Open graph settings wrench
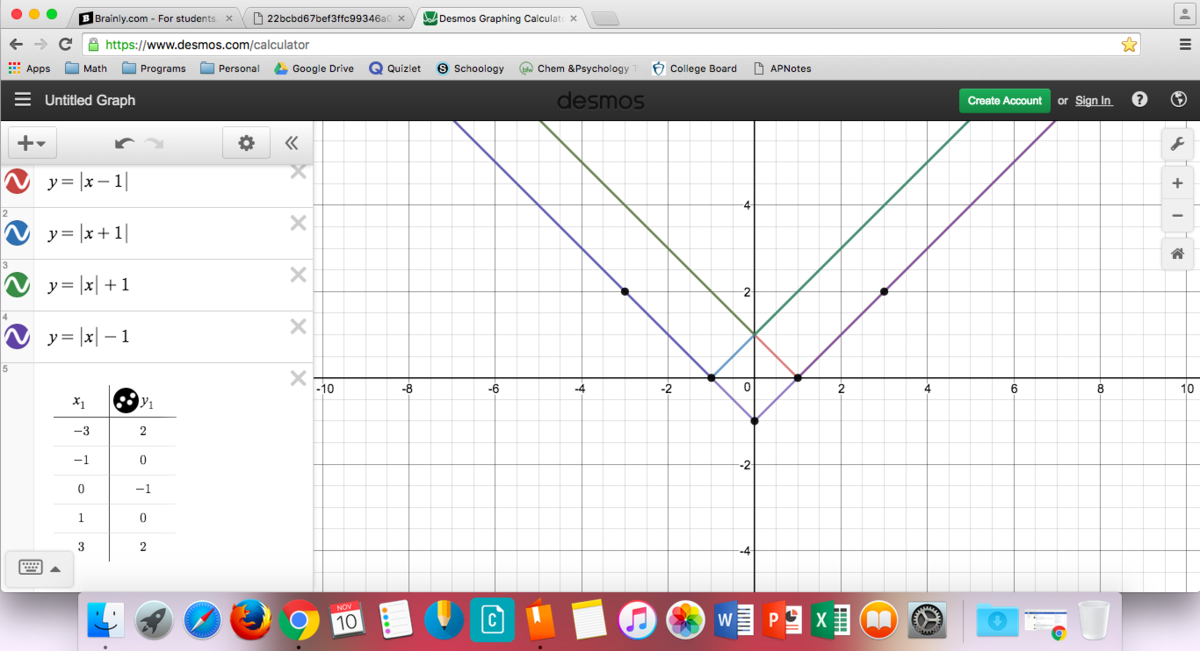This screenshot has width=1200, height=651. point(1177,144)
